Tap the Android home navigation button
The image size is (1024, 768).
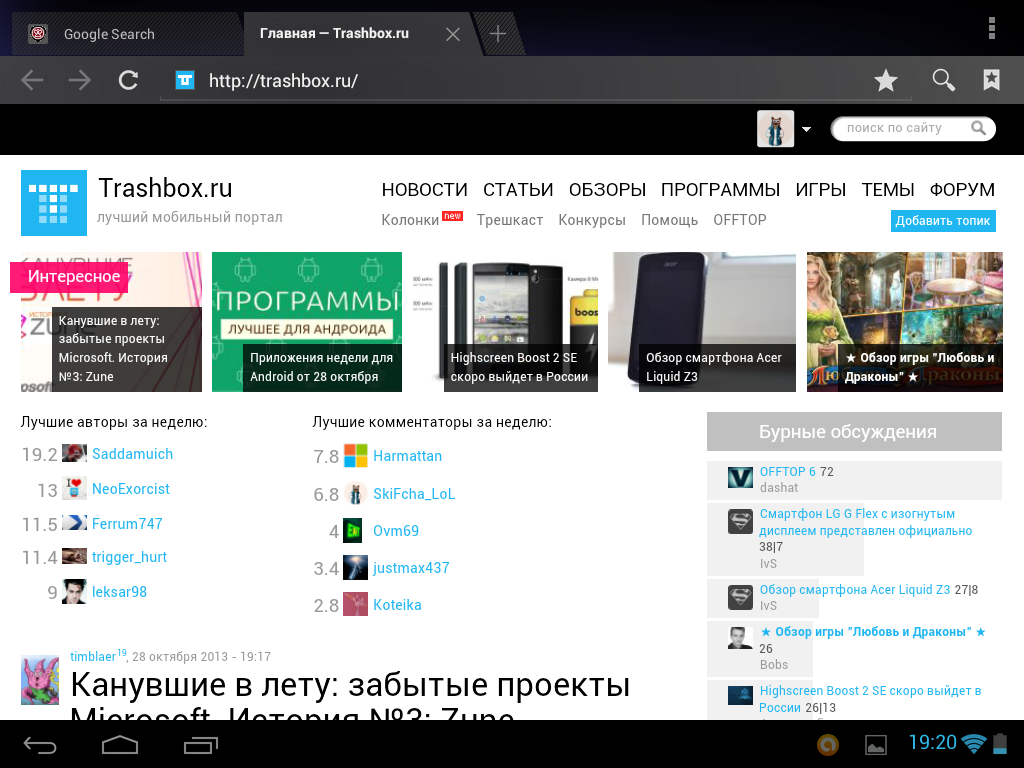point(120,744)
